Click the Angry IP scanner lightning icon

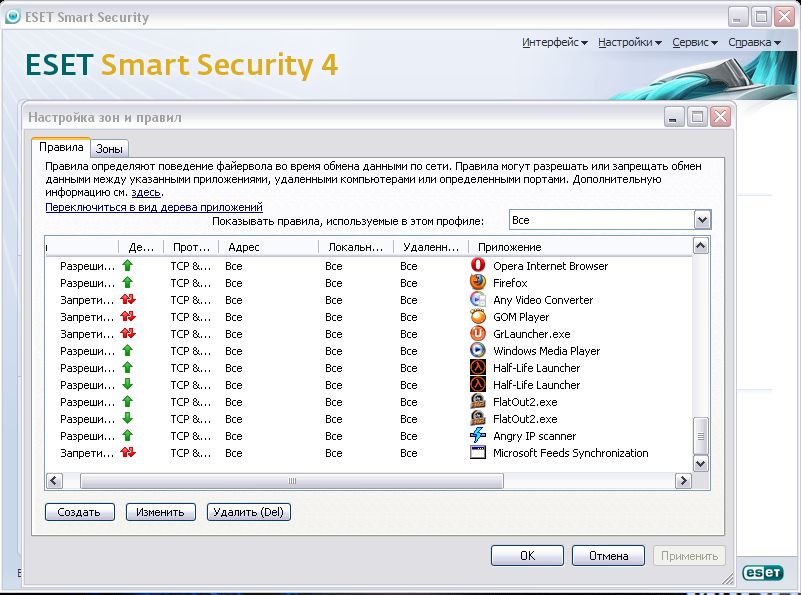click(x=478, y=435)
